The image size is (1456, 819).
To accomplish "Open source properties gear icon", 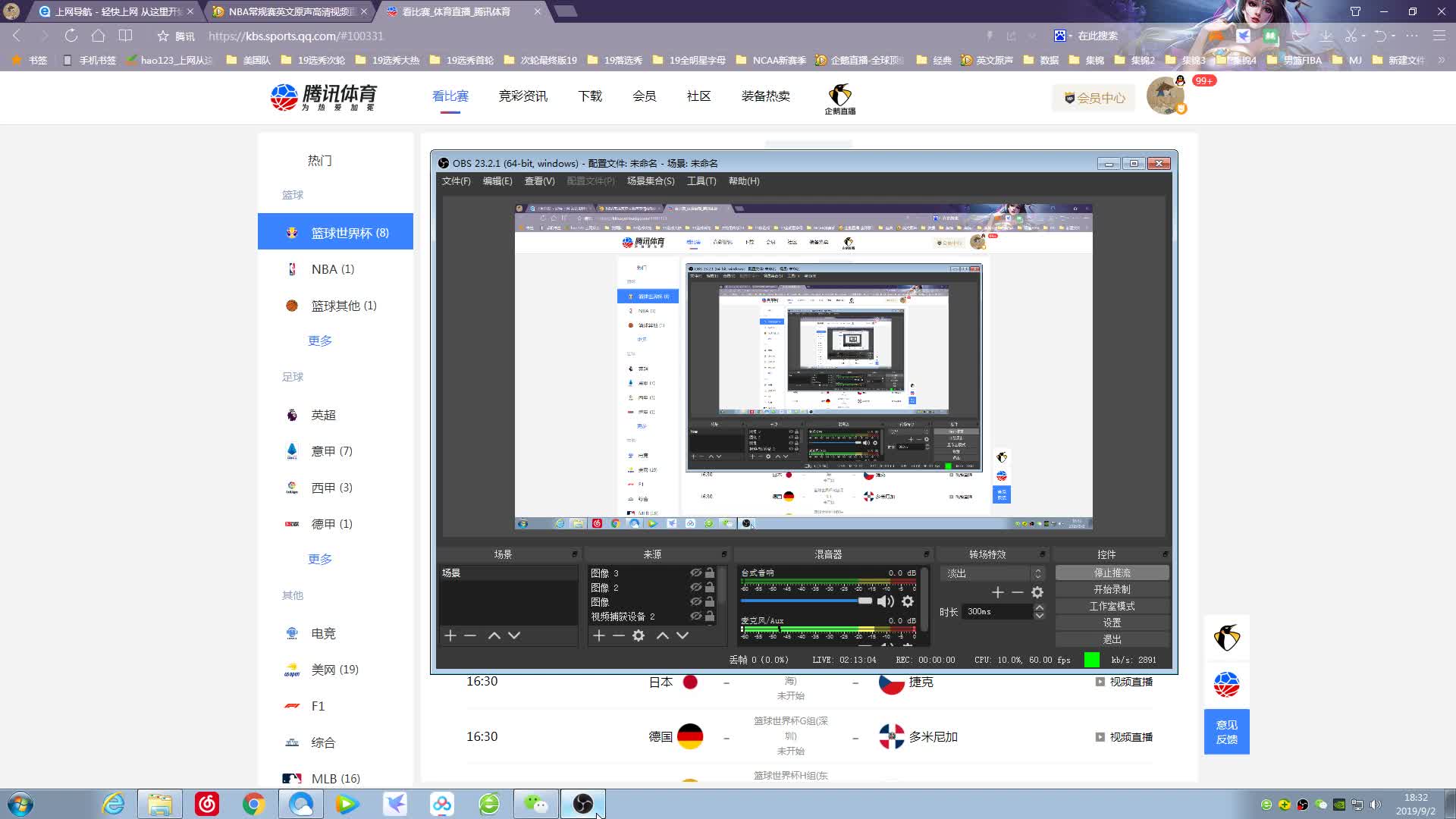I will click(x=639, y=635).
